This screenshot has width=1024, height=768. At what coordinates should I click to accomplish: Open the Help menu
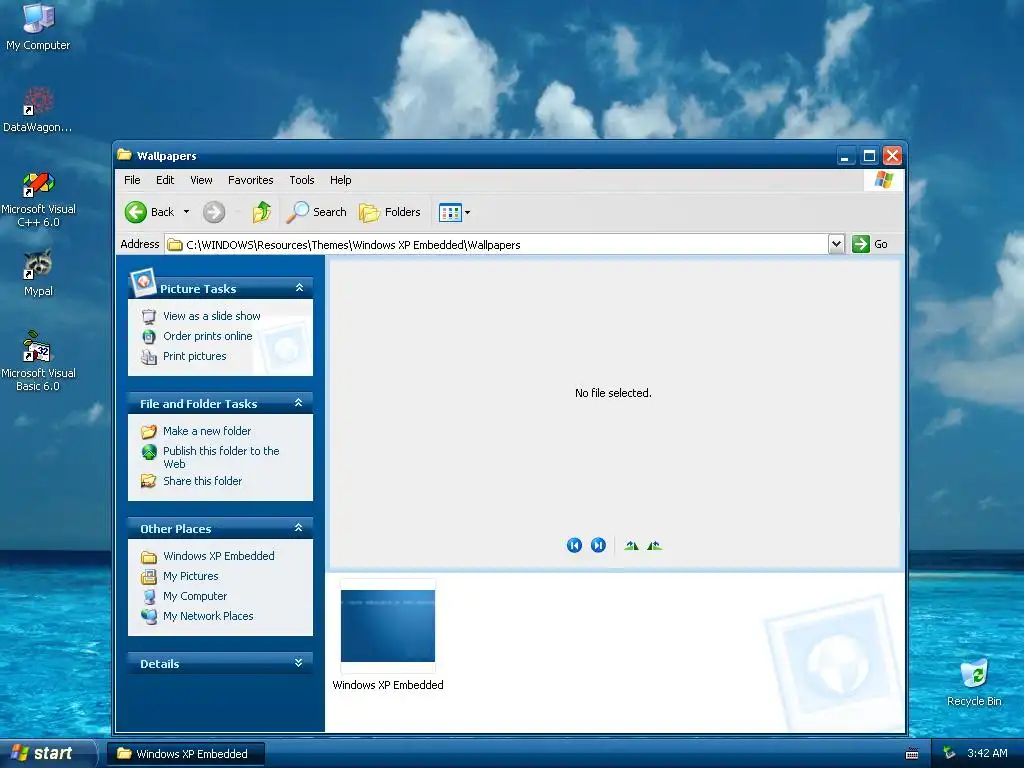tap(340, 180)
